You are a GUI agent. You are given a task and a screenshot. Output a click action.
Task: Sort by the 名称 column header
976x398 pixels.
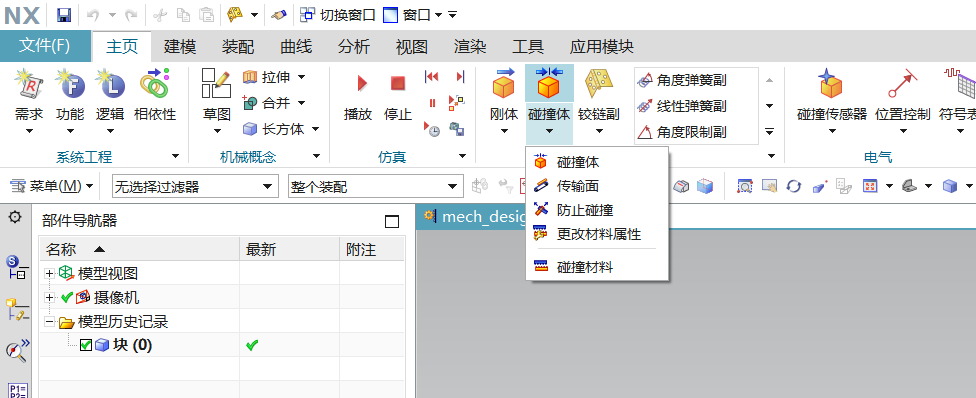[139, 250]
